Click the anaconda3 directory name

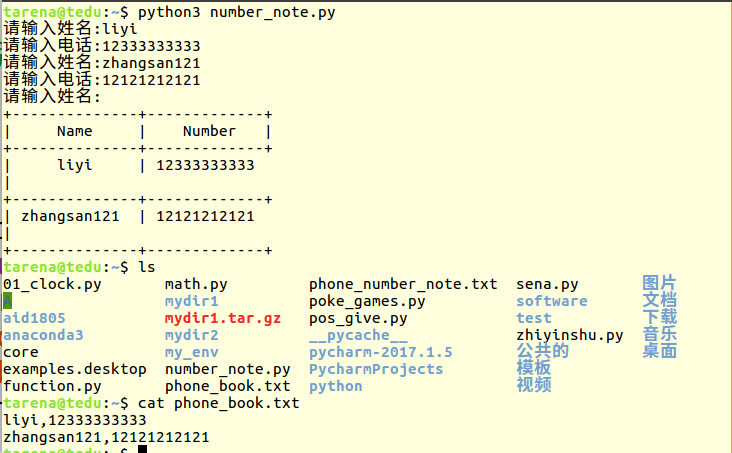coord(43,335)
